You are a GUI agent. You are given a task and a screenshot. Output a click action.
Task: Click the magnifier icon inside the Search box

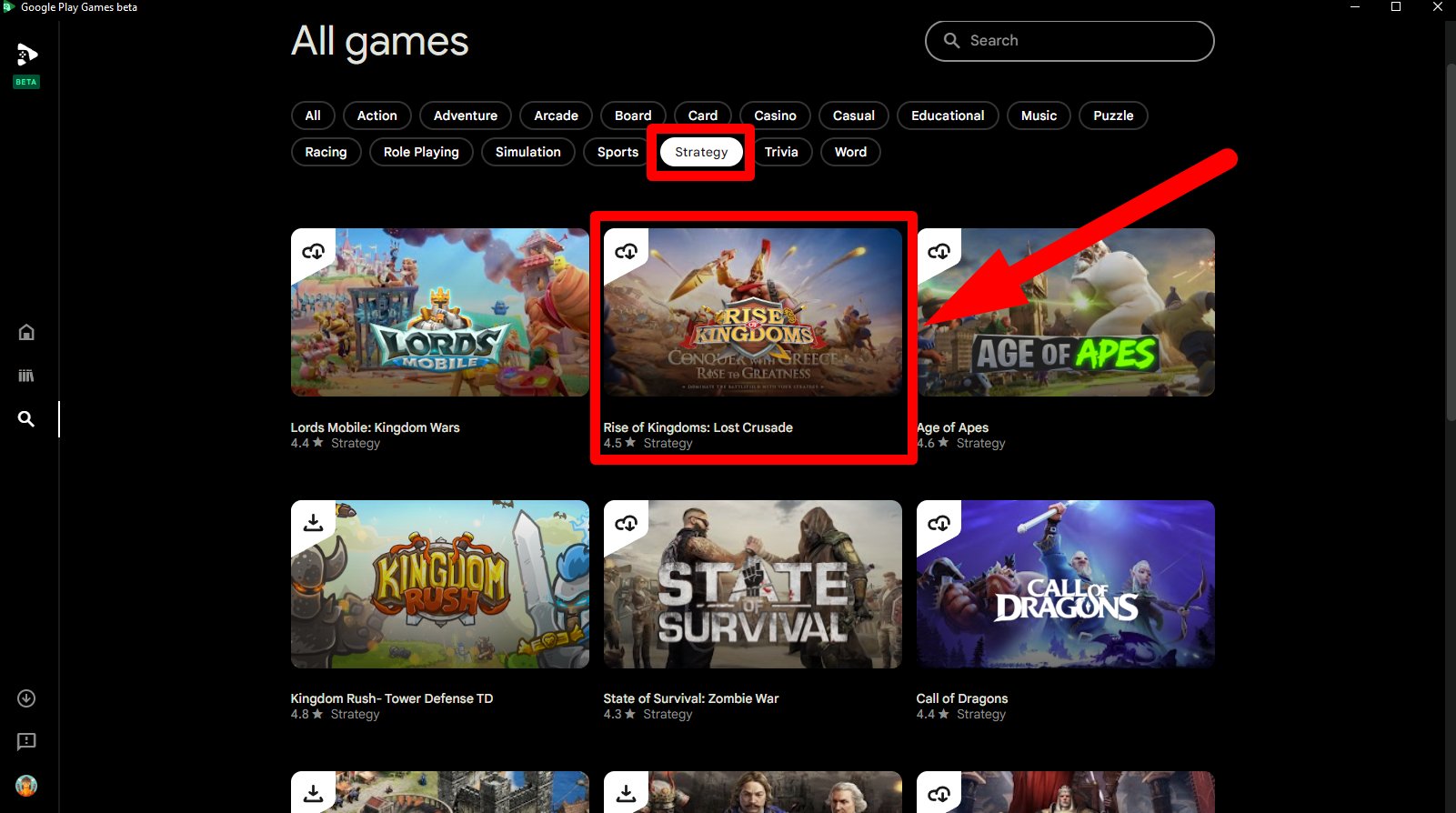951,41
